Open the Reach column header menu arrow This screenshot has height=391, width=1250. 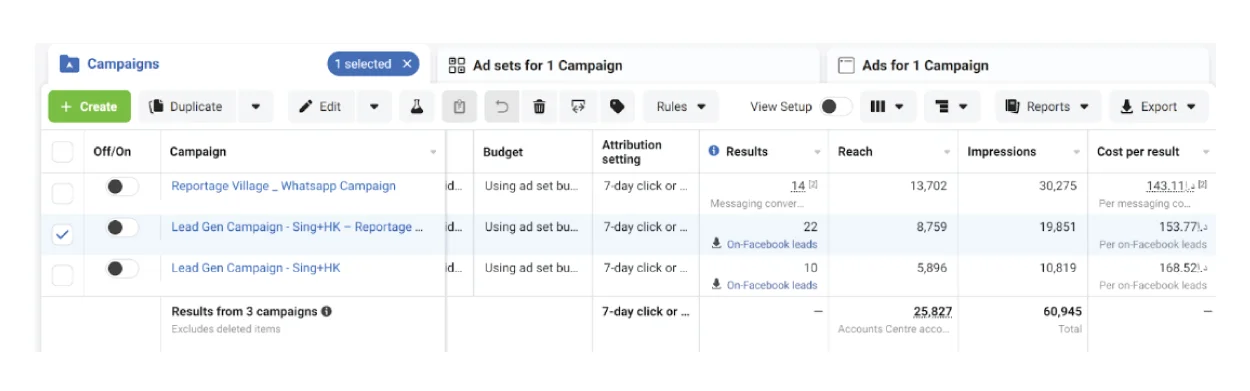[947, 153]
